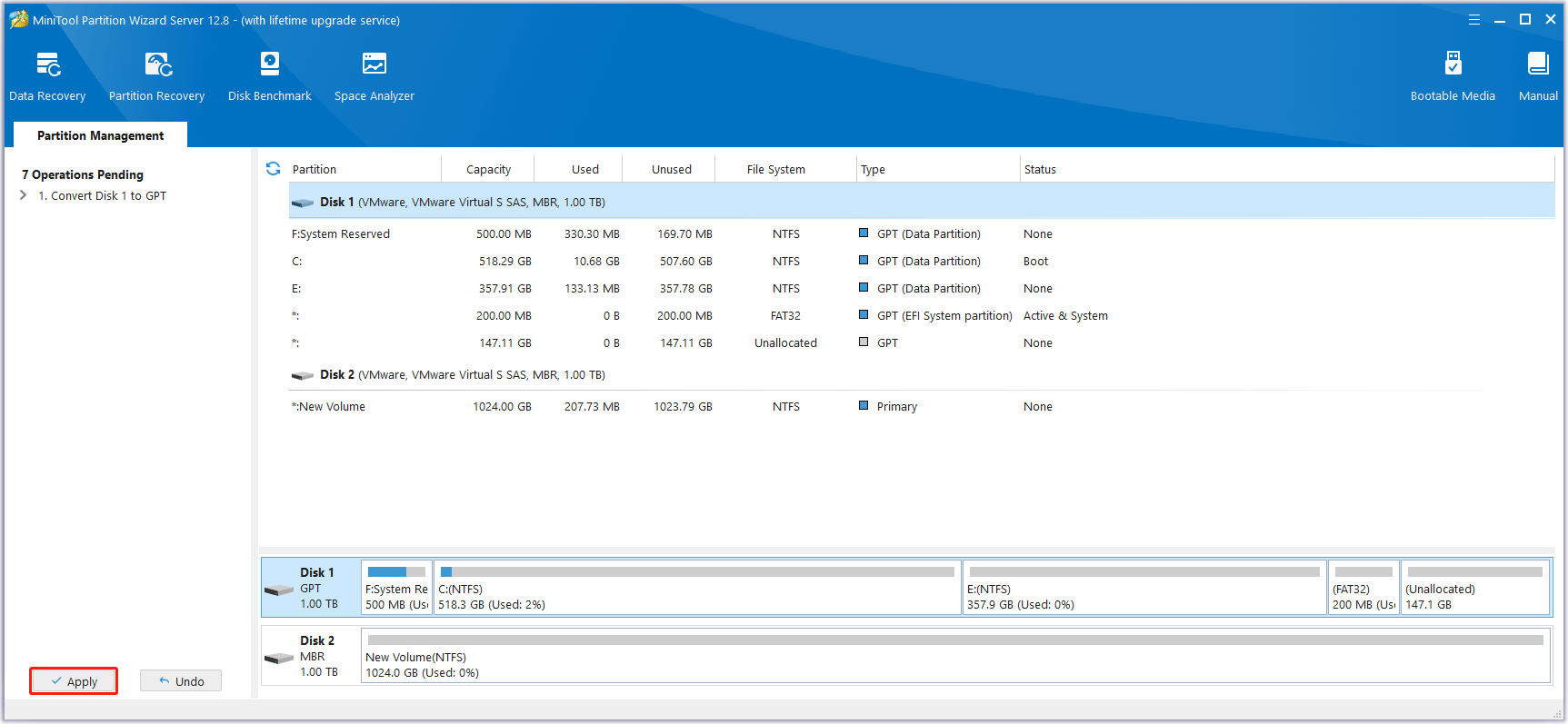This screenshot has width=1568, height=724.
Task: Click the 518.29 GB capacity cell
Action: point(504,261)
